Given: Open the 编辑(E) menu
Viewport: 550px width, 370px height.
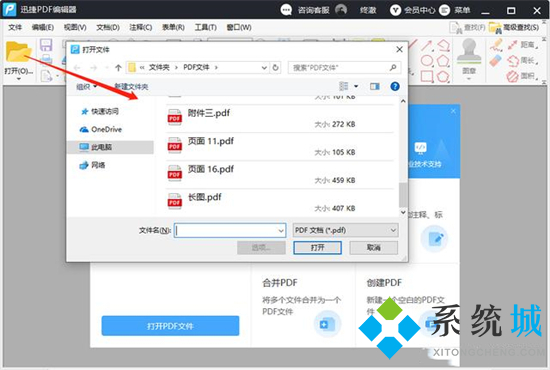Looking at the screenshot, I should pos(42,27).
